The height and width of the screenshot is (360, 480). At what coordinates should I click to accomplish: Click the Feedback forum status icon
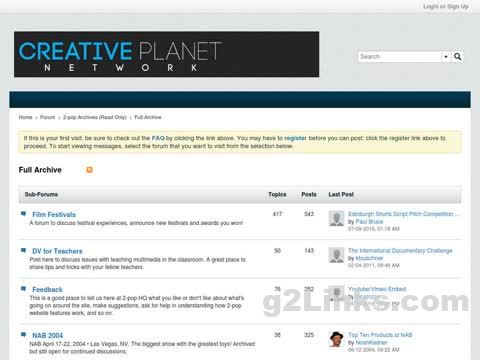pos(23,289)
